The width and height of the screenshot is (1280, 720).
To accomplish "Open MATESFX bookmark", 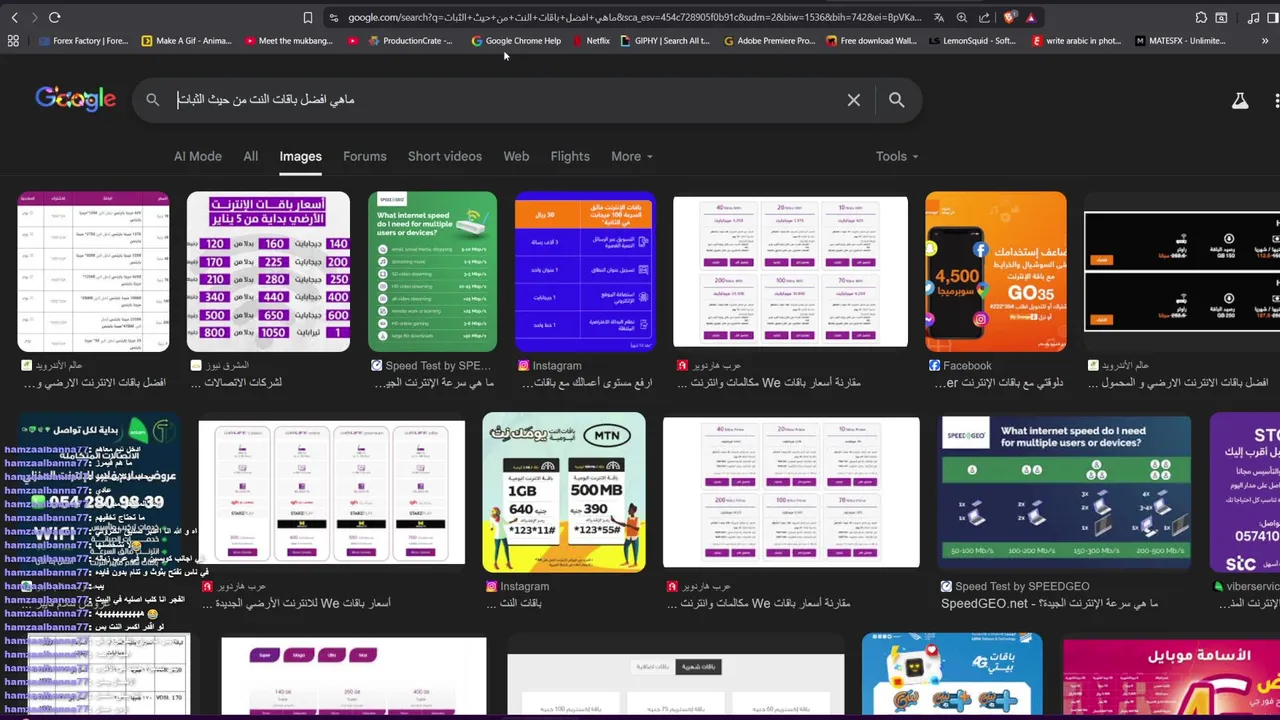I will (1180, 41).
